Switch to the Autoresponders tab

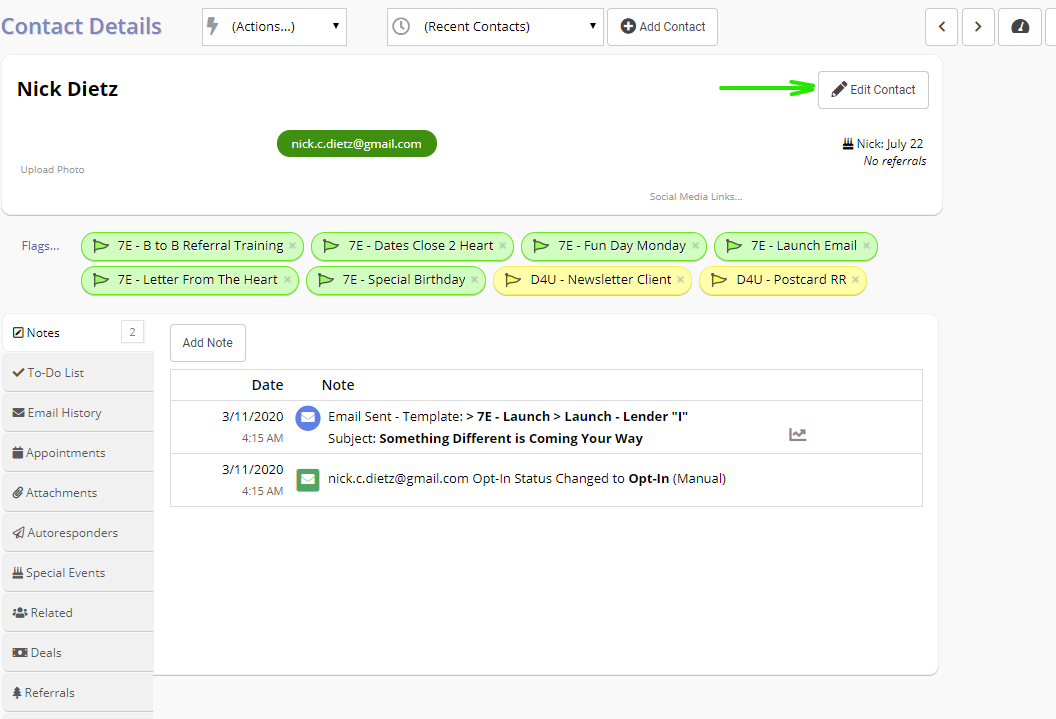(78, 533)
